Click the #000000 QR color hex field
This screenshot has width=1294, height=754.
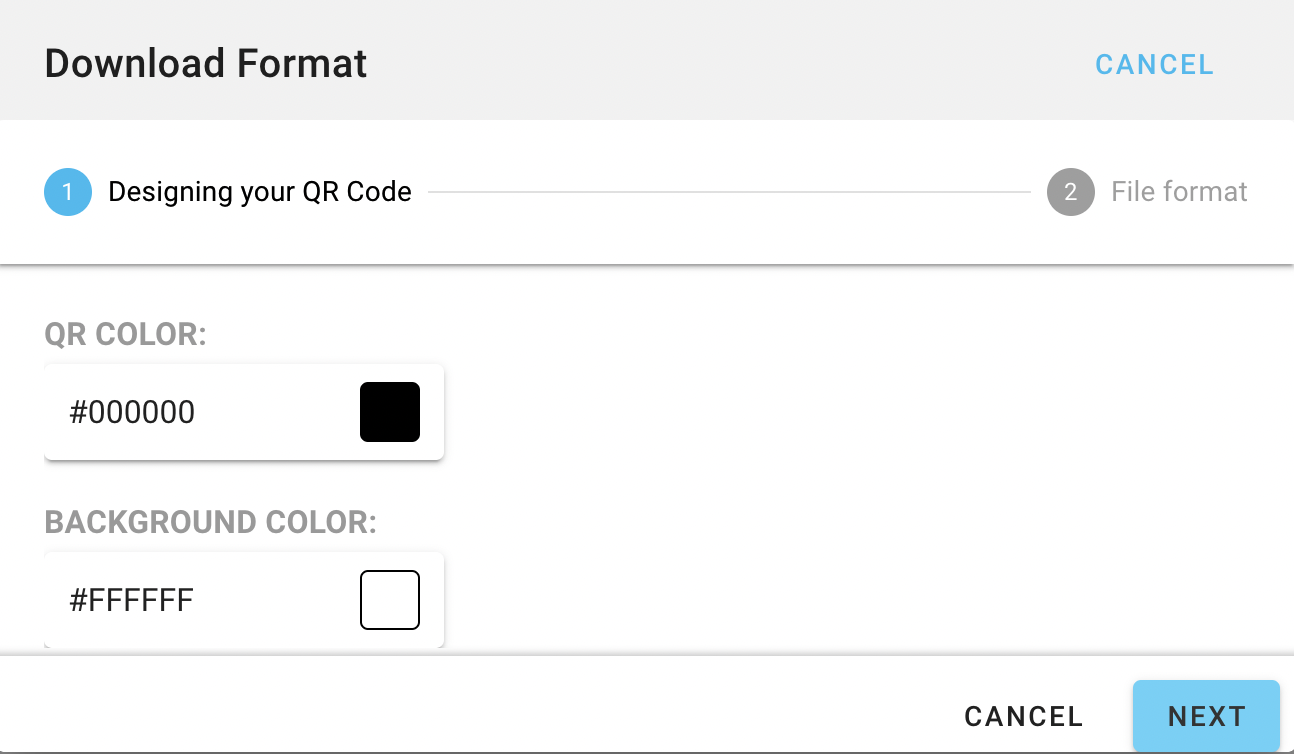pos(200,412)
